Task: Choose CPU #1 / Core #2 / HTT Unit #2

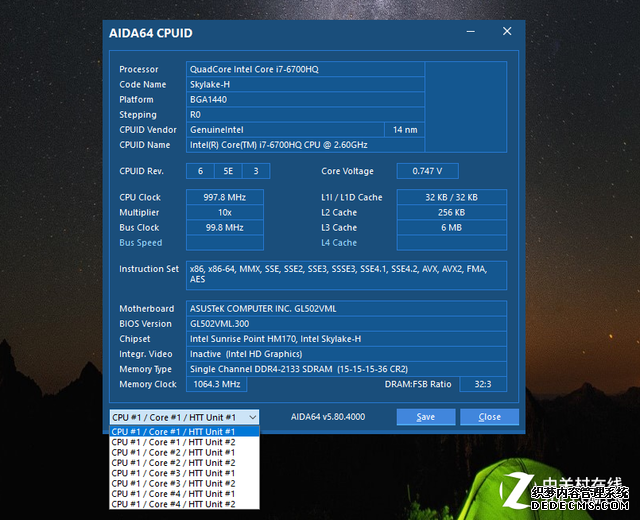Action: 184,462
